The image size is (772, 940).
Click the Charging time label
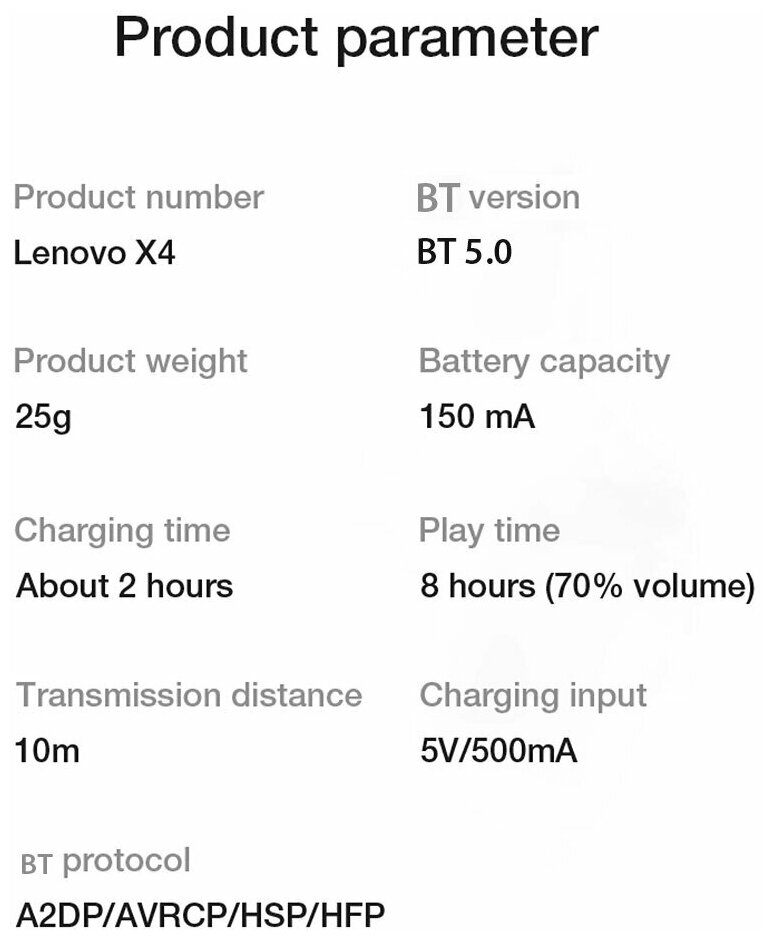(x=122, y=530)
